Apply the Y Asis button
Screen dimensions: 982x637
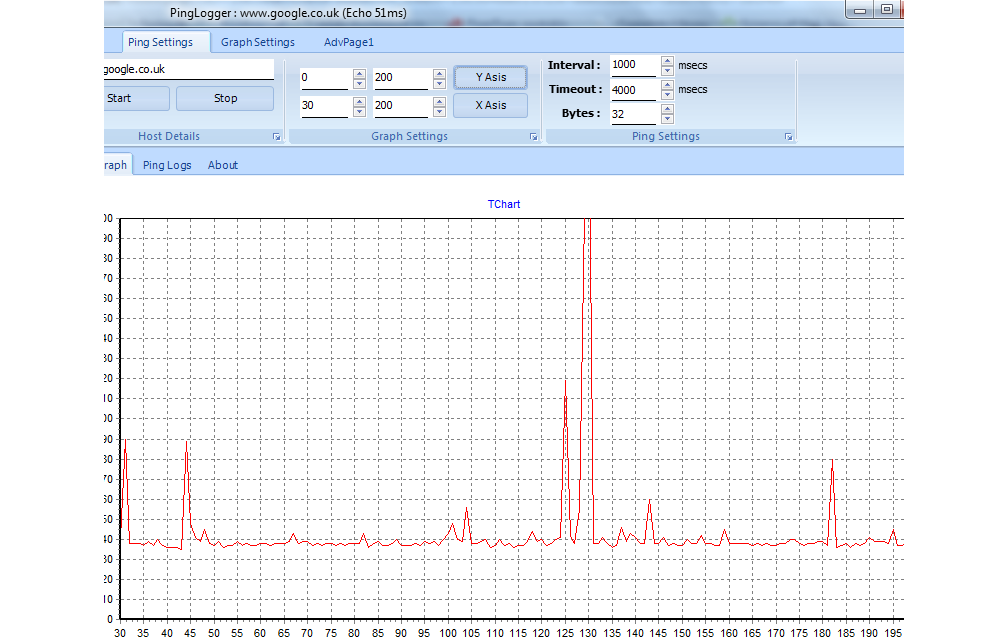(490, 77)
